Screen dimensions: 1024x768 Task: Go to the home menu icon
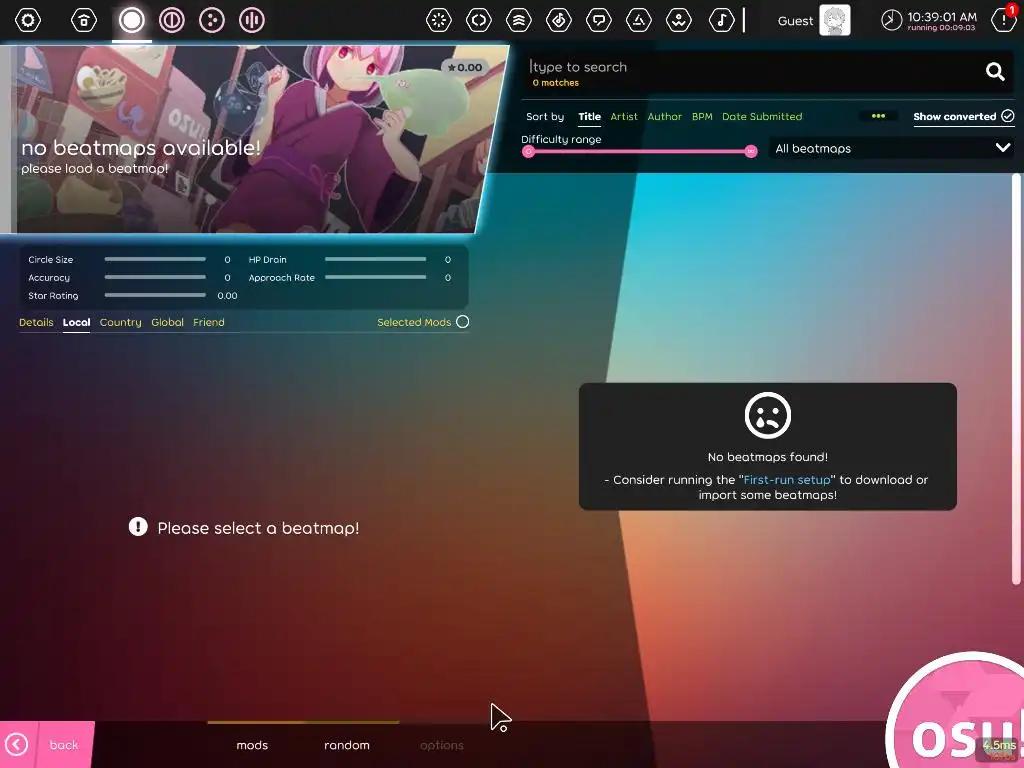pos(84,20)
